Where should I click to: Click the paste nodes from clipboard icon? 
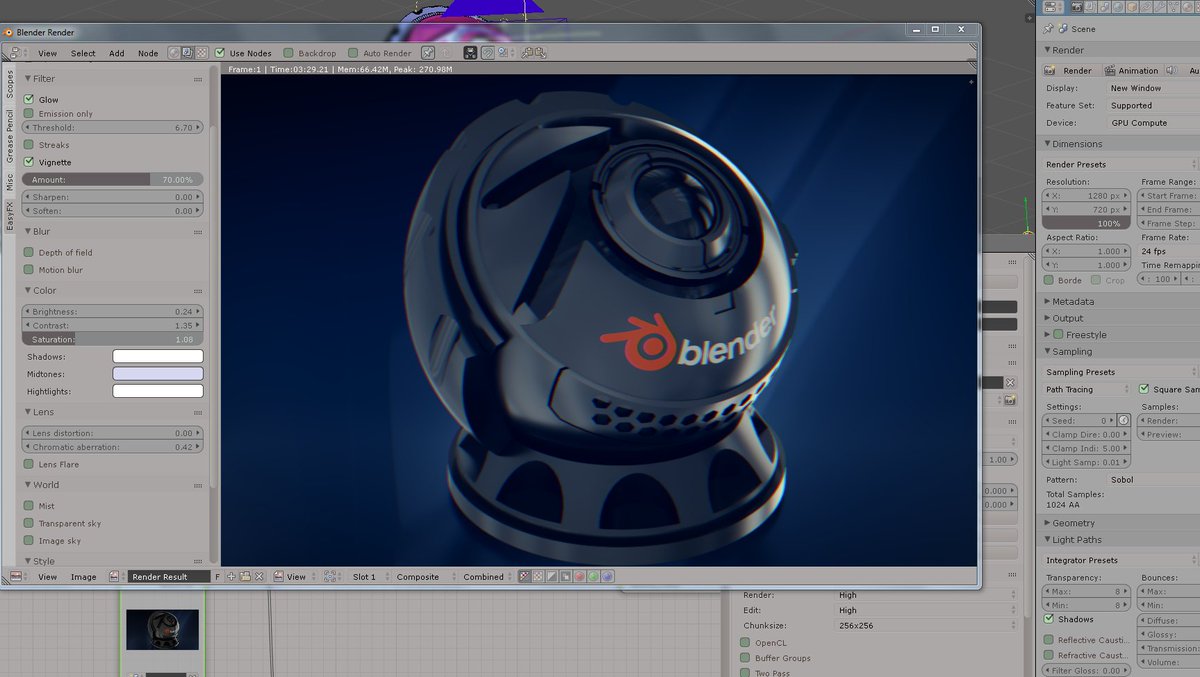point(539,53)
